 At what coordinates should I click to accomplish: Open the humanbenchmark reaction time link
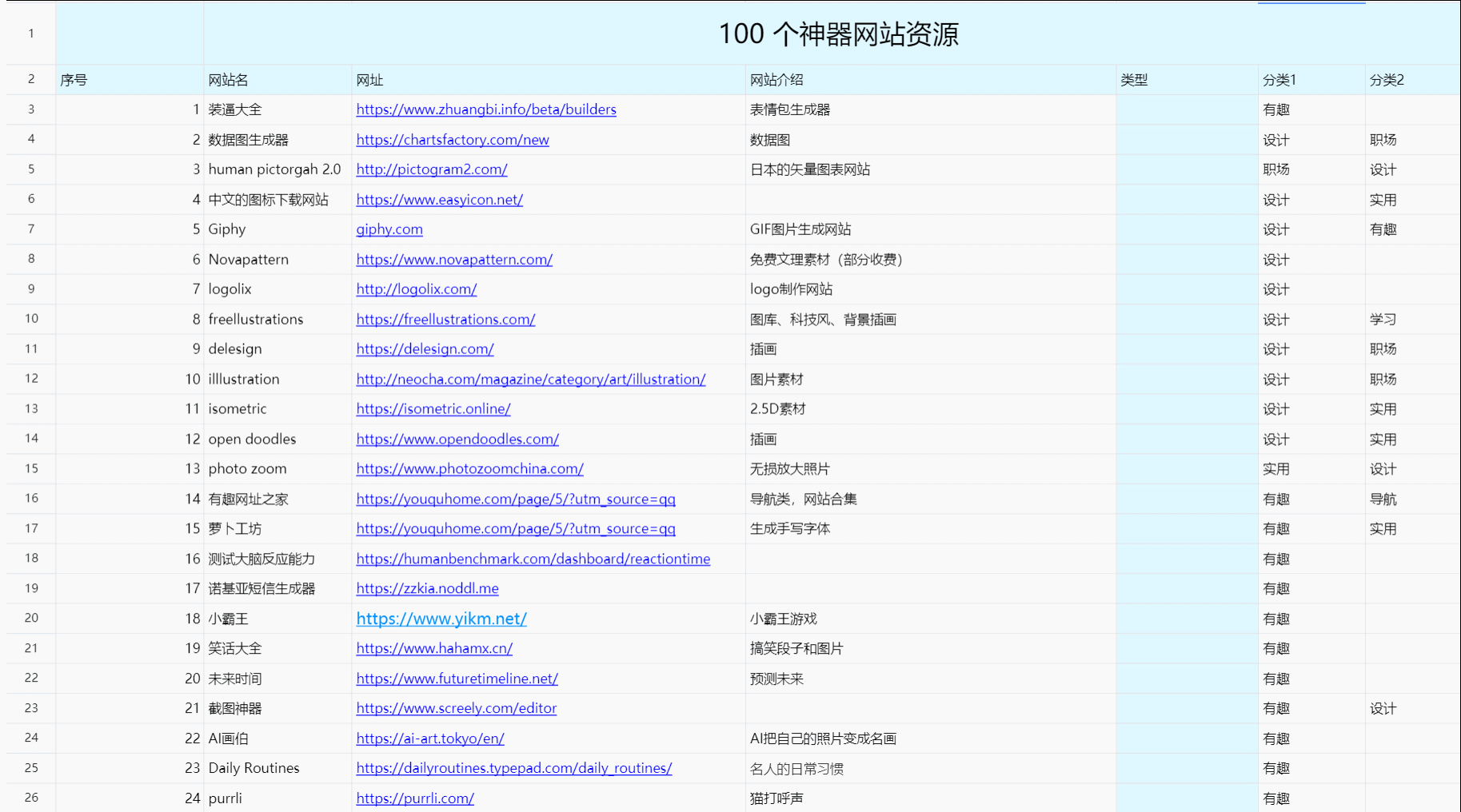(533, 559)
